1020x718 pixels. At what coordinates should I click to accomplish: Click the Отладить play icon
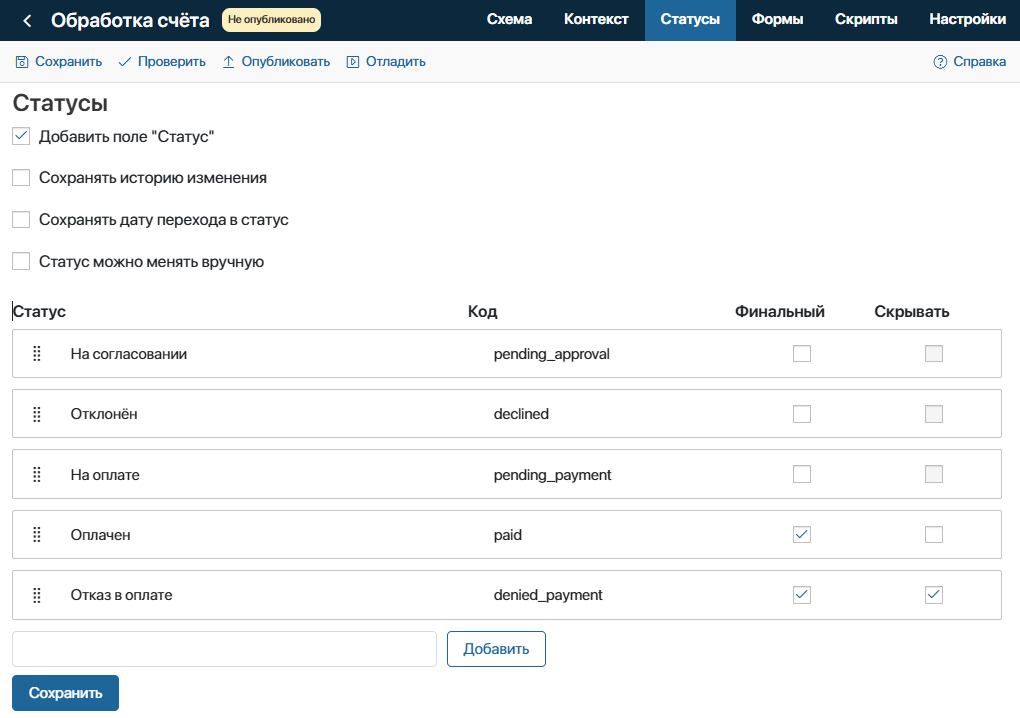click(353, 62)
